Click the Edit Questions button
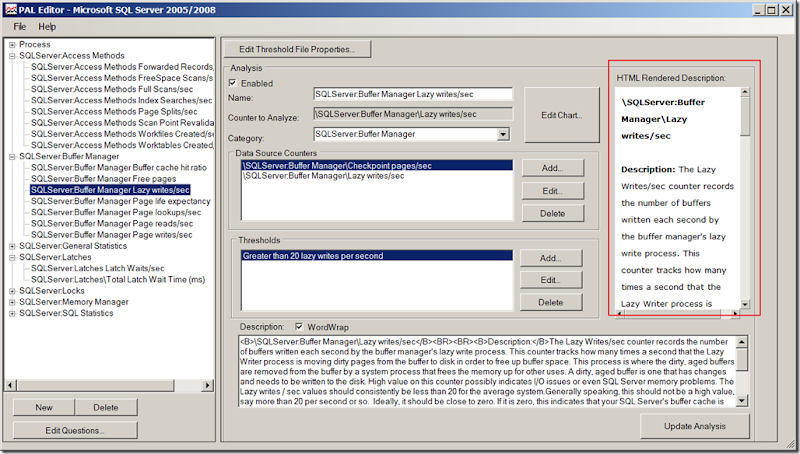 click(x=75, y=430)
